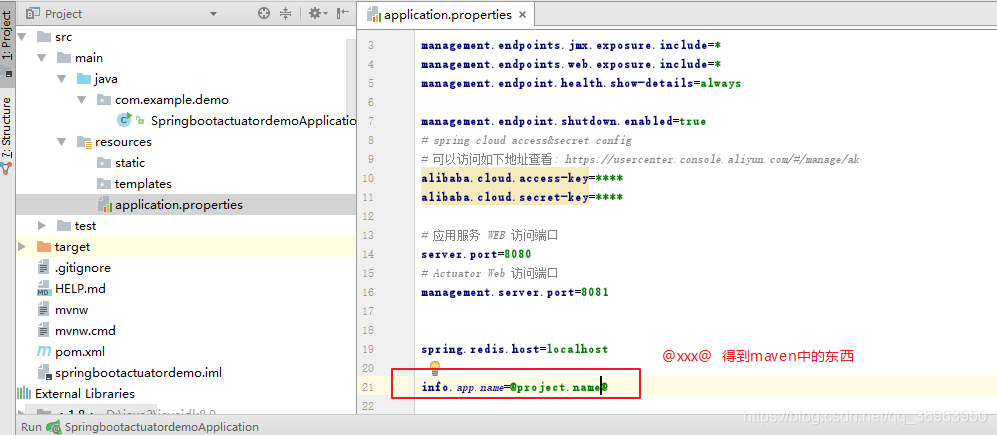
Task: Collapse the src folder
Action: click(24, 37)
